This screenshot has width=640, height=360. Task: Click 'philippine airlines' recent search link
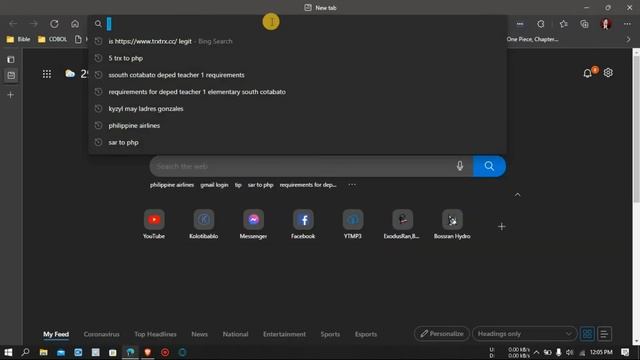tap(172, 185)
